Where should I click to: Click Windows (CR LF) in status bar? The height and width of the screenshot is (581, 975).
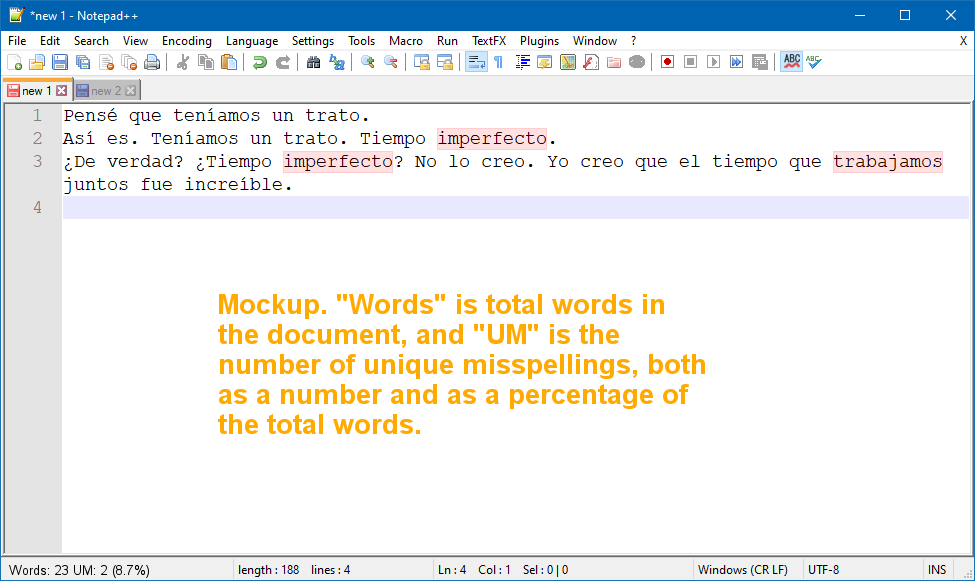(742, 570)
